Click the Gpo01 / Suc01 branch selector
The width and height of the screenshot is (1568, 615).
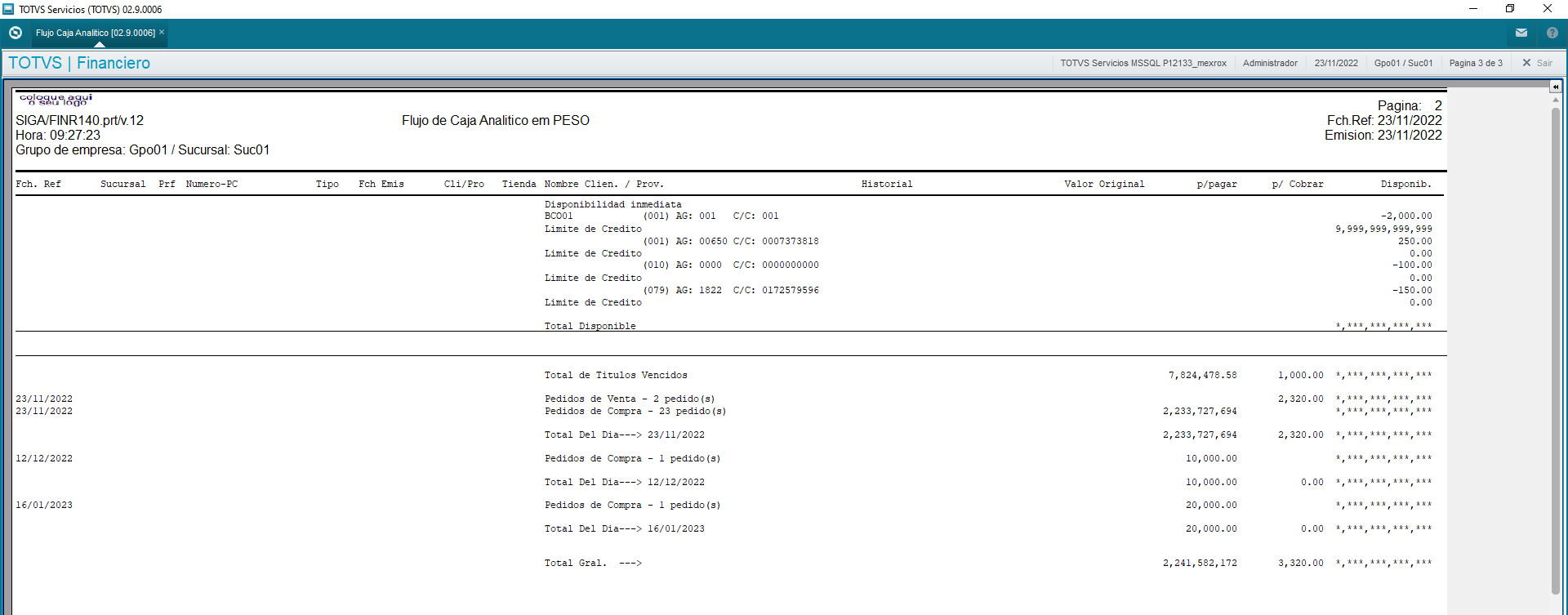(x=1403, y=63)
